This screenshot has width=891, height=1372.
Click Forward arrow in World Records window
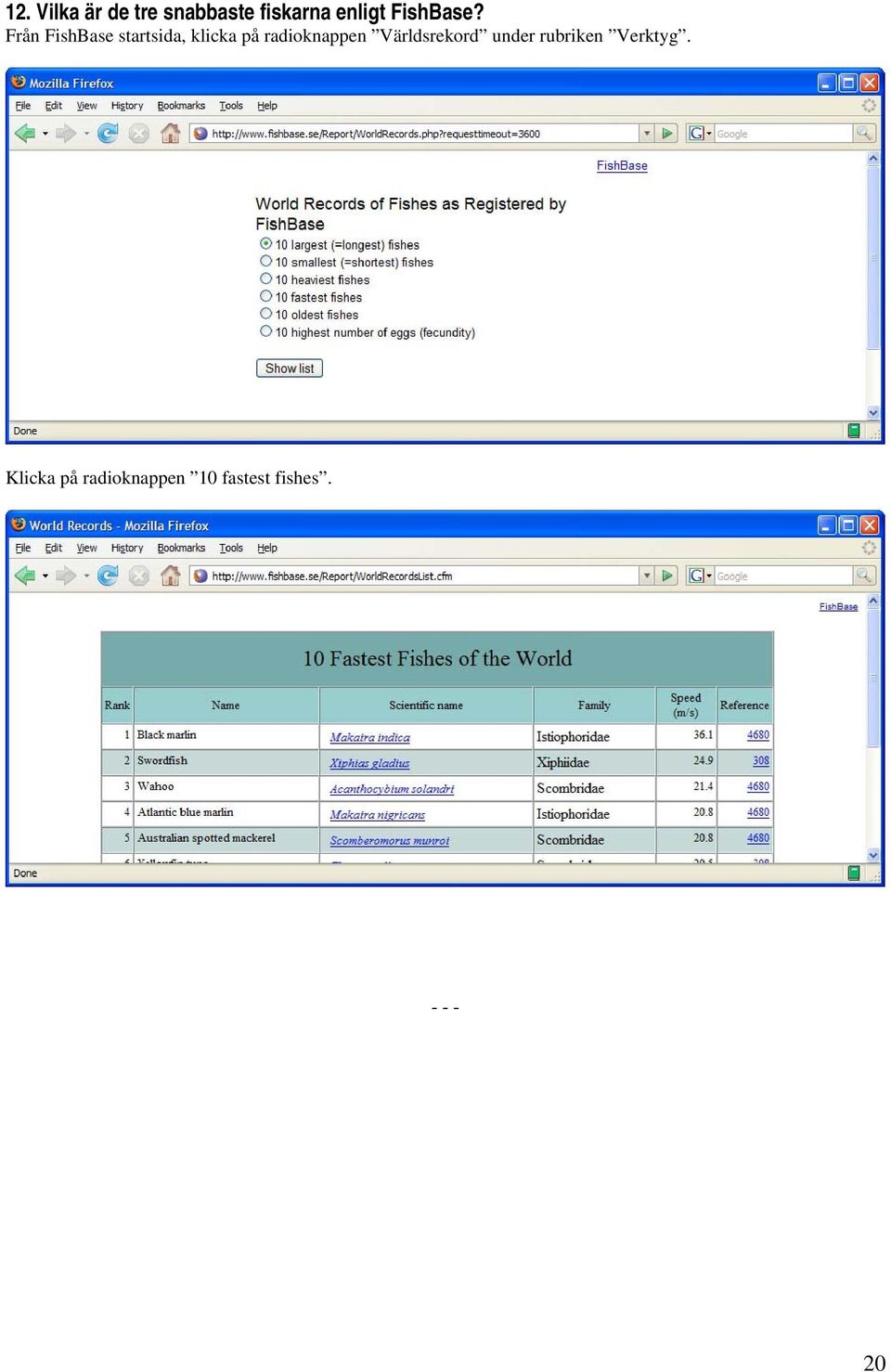[66, 576]
